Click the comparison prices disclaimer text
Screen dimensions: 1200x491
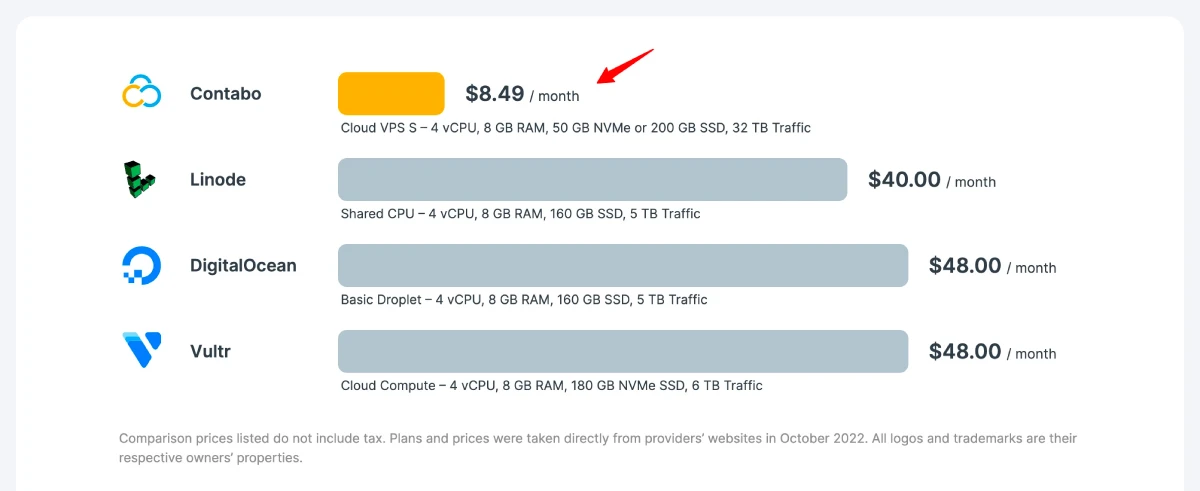click(x=598, y=448)
